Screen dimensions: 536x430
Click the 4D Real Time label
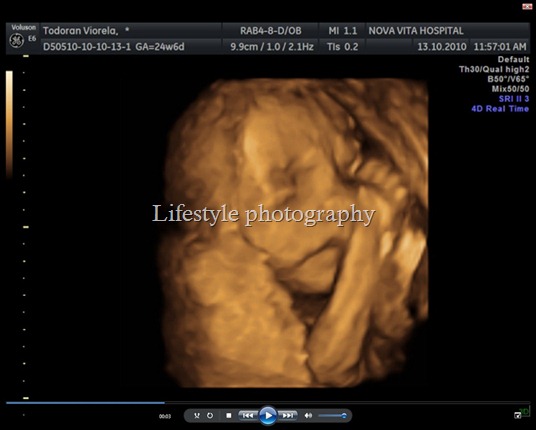[500, 109]
